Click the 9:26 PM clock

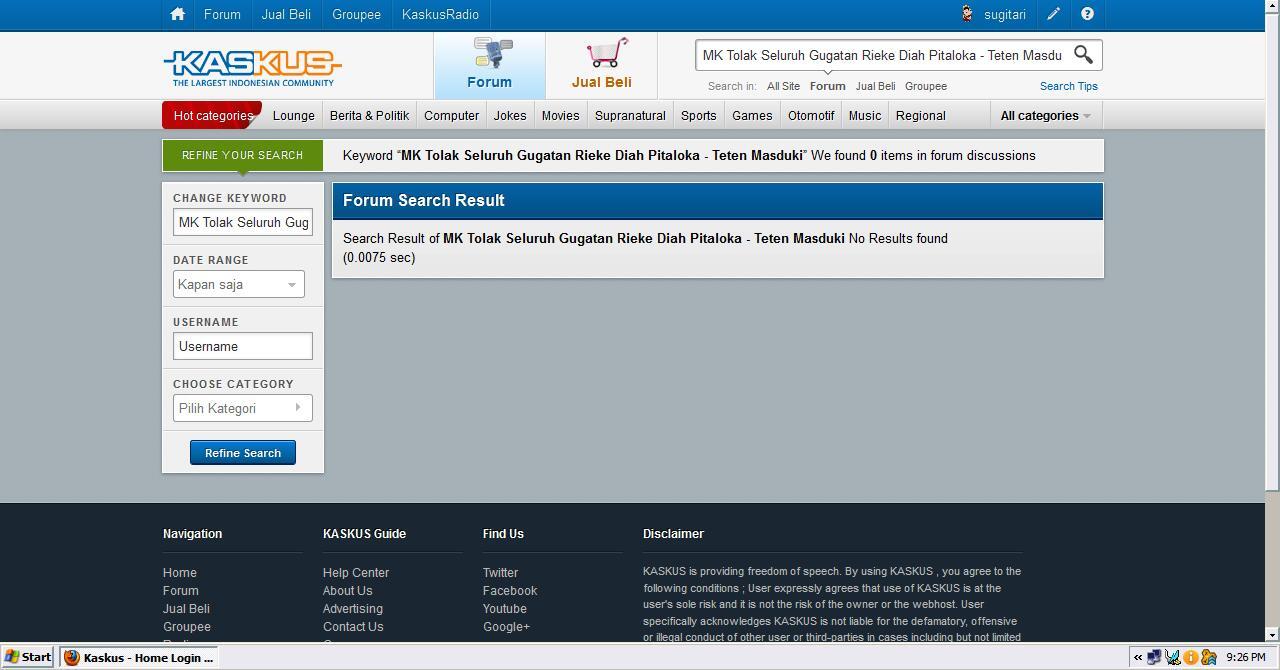1245,657
